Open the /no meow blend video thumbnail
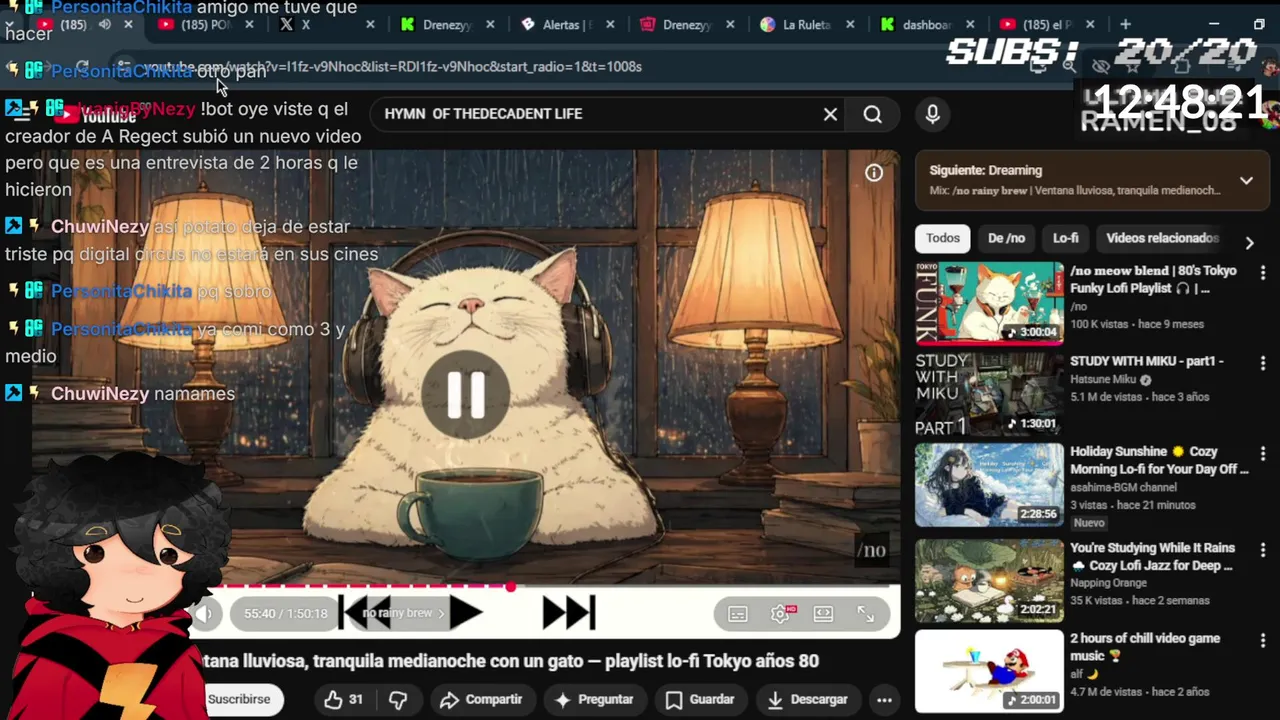Screen dimensions: 1280x720 click(989, 304)
